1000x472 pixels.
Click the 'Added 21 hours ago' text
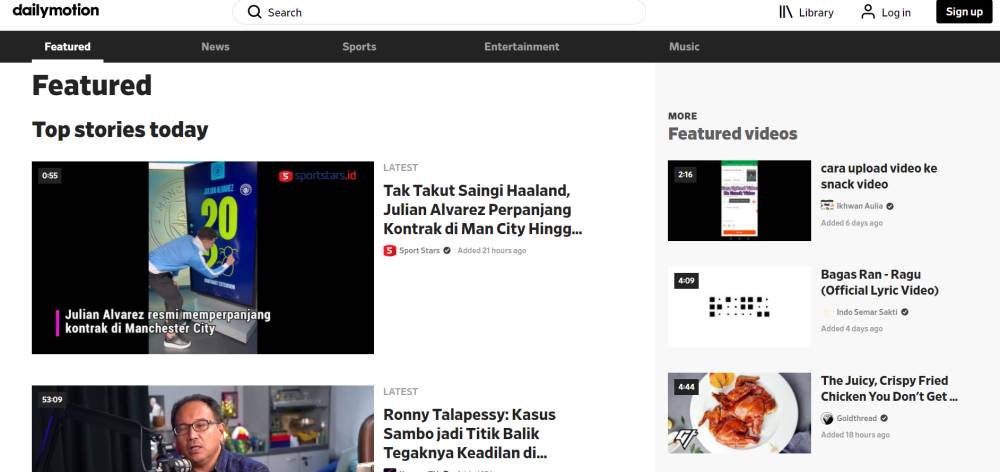pyautogui.click(x=492, y=251)
